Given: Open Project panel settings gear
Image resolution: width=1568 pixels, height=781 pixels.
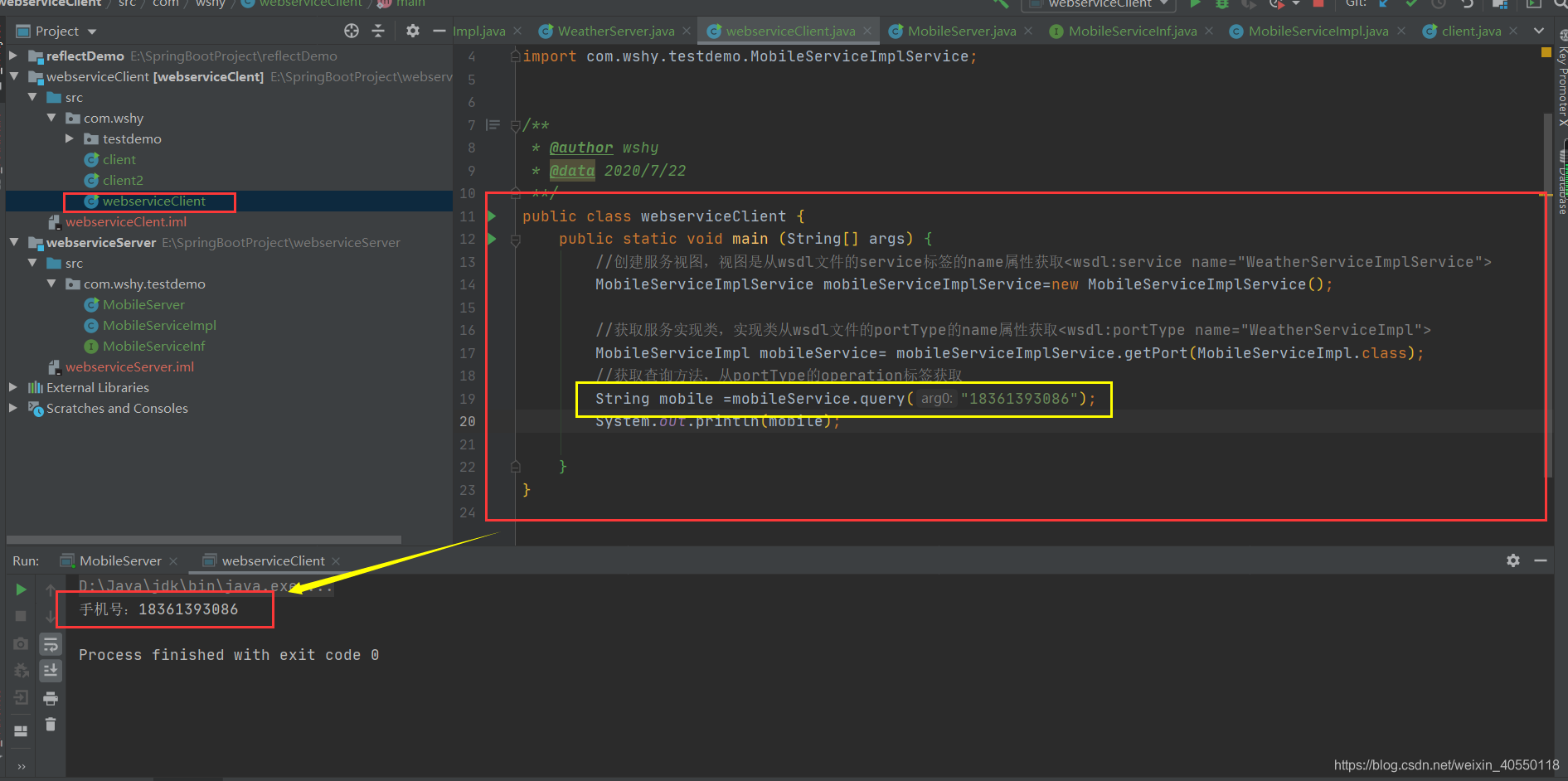Looking at the screenshot, I should point(413,31).
